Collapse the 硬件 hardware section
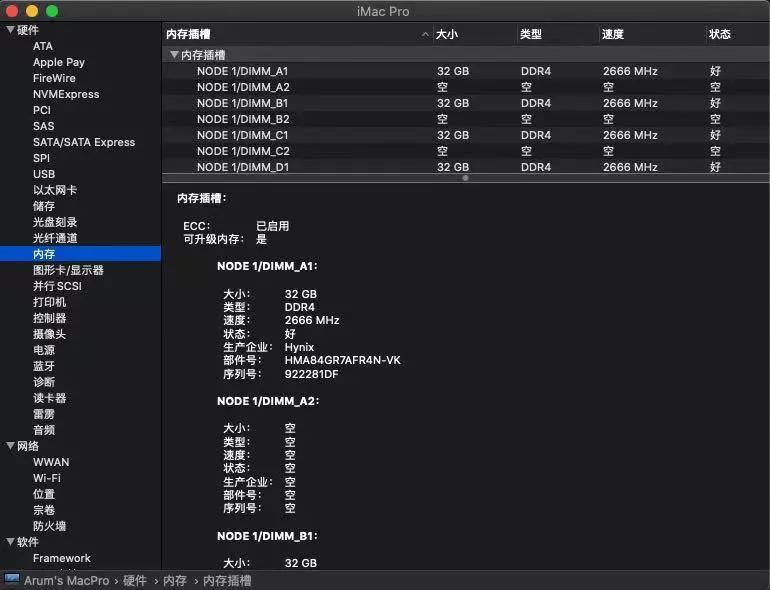Image resolution: width=770 pixels, height=590 pixels. pyautogui.click(x=10, y=30)
